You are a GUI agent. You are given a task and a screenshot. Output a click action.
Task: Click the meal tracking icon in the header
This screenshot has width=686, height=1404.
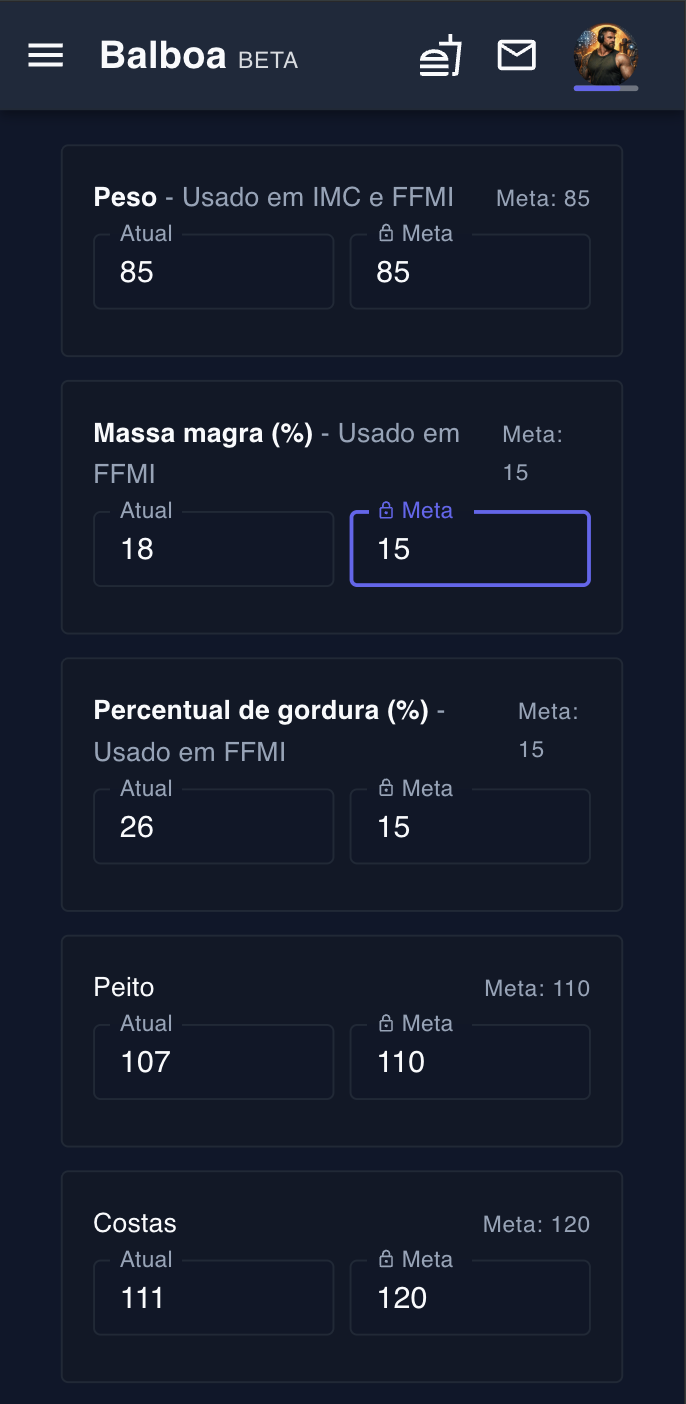[x=440, y=55]
